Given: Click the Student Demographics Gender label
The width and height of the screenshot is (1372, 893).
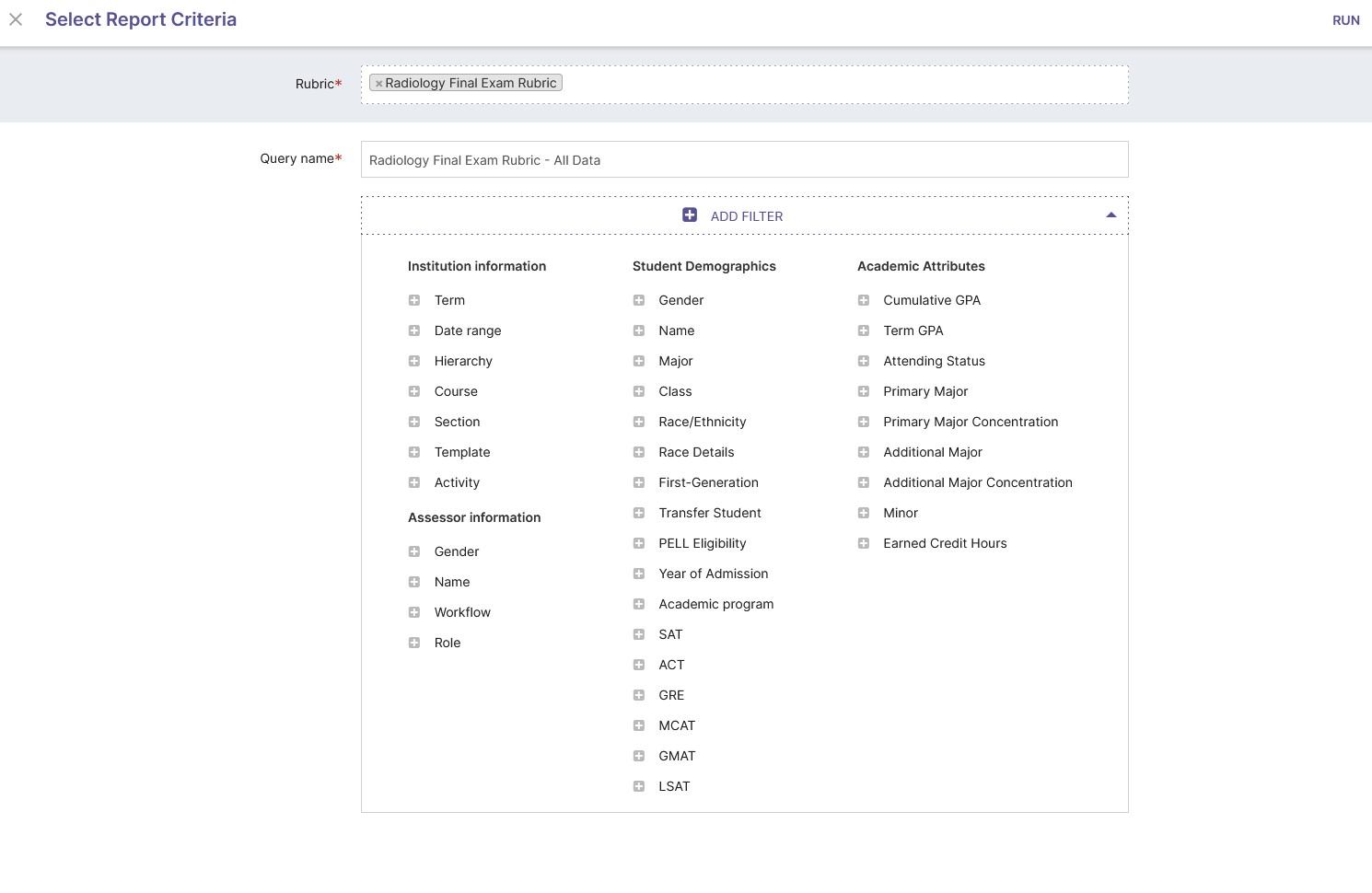Looking at the screenshot, I should tap(681, 300).
